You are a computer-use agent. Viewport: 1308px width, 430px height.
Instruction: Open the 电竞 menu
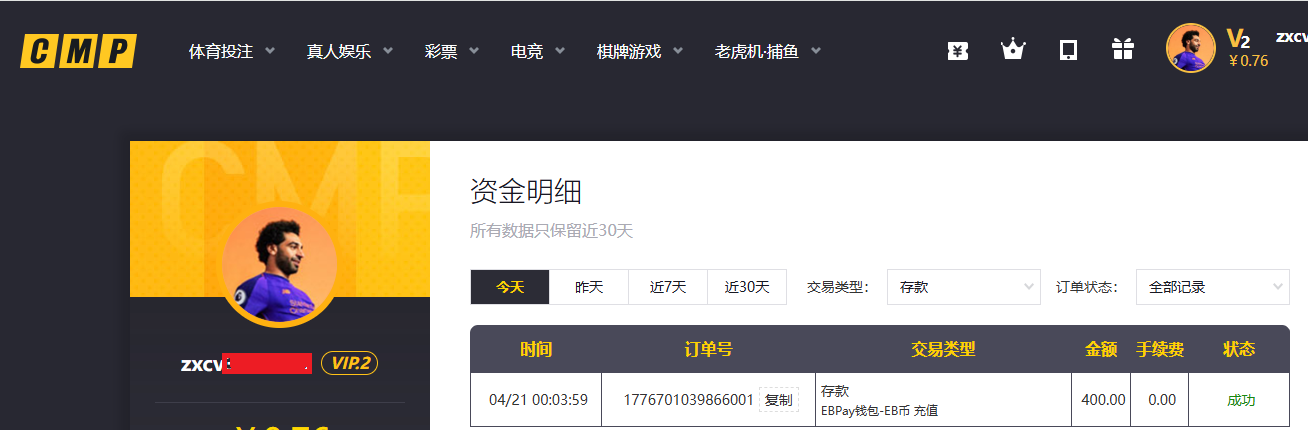coord(527,51)
